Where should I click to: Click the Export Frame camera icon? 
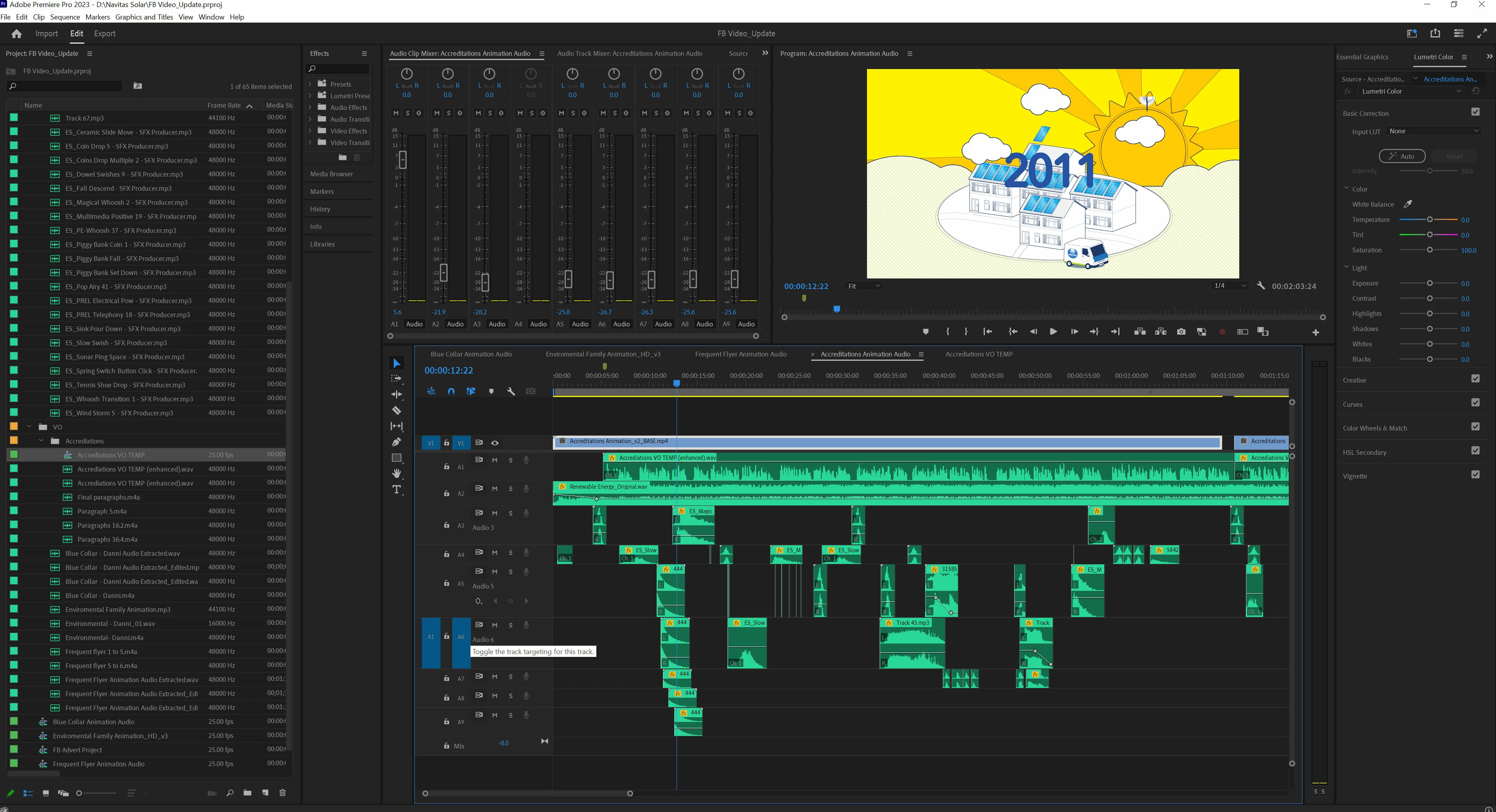pyautogui.click(x=1181, y=332)
